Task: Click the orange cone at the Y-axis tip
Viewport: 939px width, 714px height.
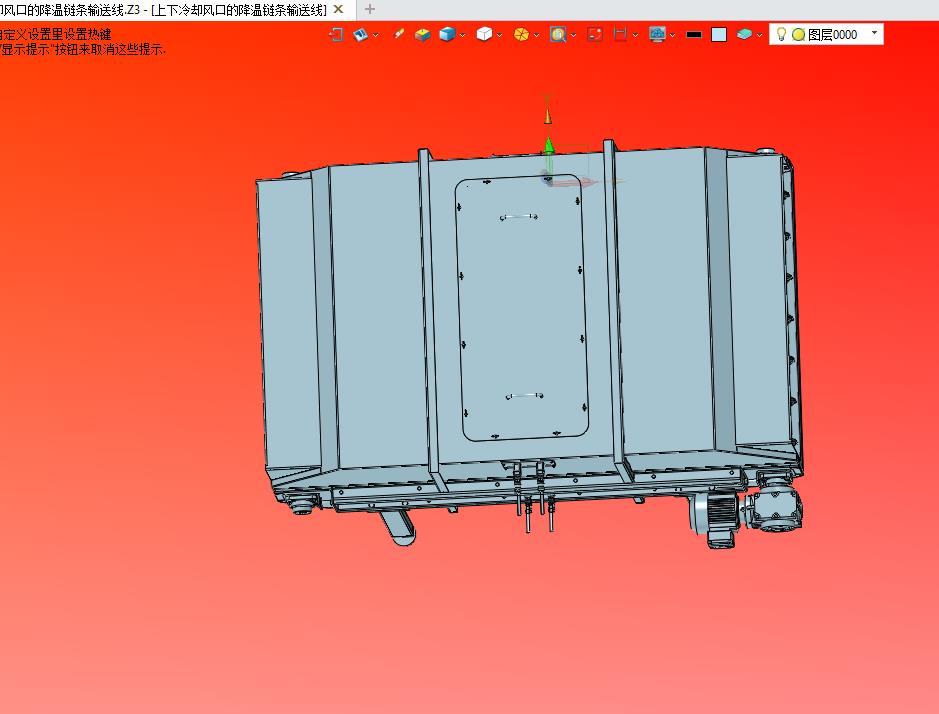Action: coord(547,116)
